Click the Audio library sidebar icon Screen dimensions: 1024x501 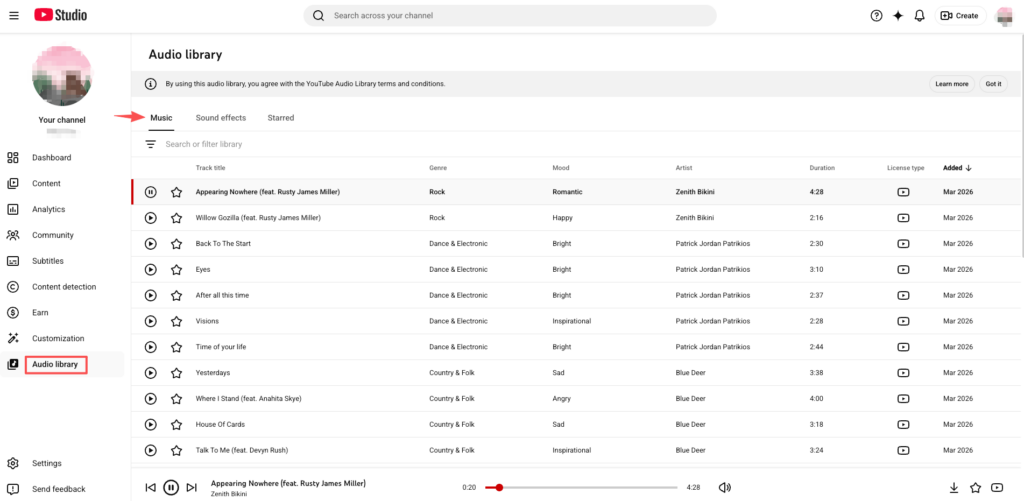point(12,364)
